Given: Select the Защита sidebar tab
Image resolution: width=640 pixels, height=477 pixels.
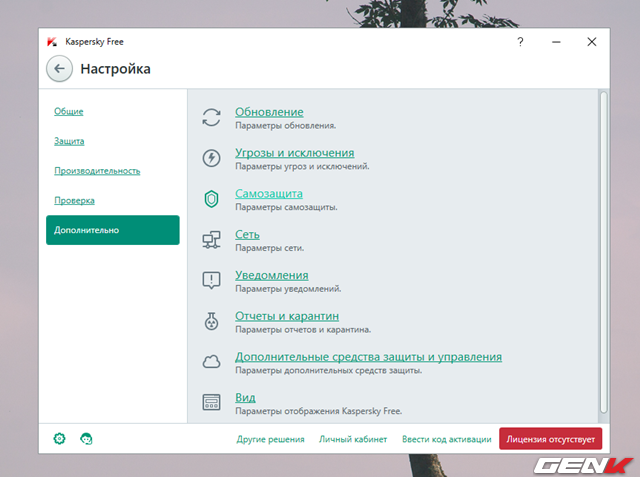Looking at the screenshot, I should tap(69, 141).
